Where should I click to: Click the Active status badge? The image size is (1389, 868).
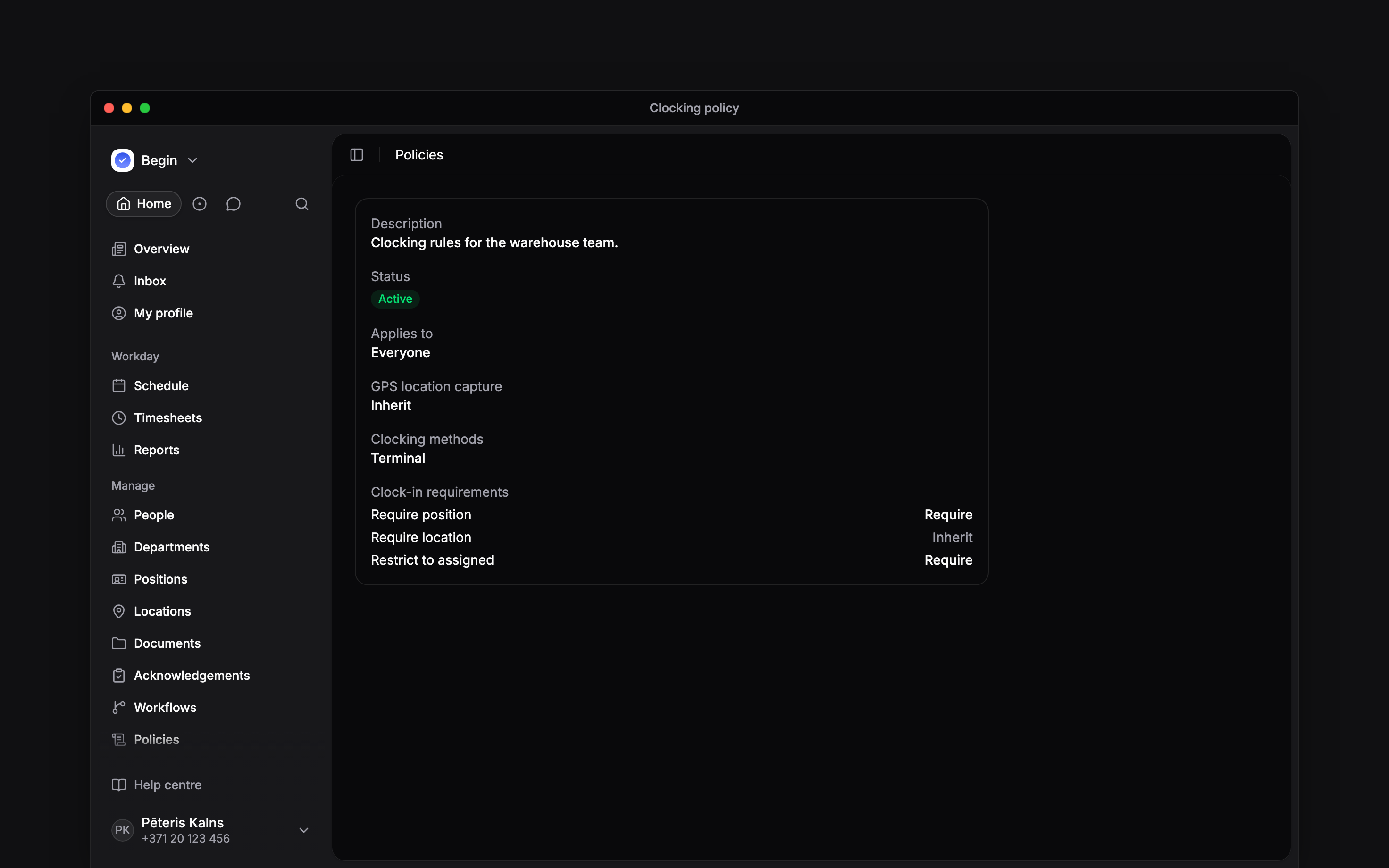[x=395, y=299]
